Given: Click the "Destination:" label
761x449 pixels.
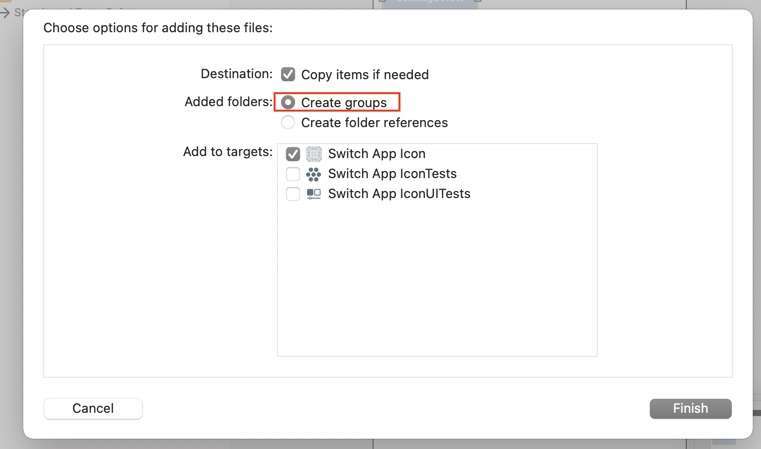Looking at the screenshot, I should pyautogui.click(x=236, y=74).
